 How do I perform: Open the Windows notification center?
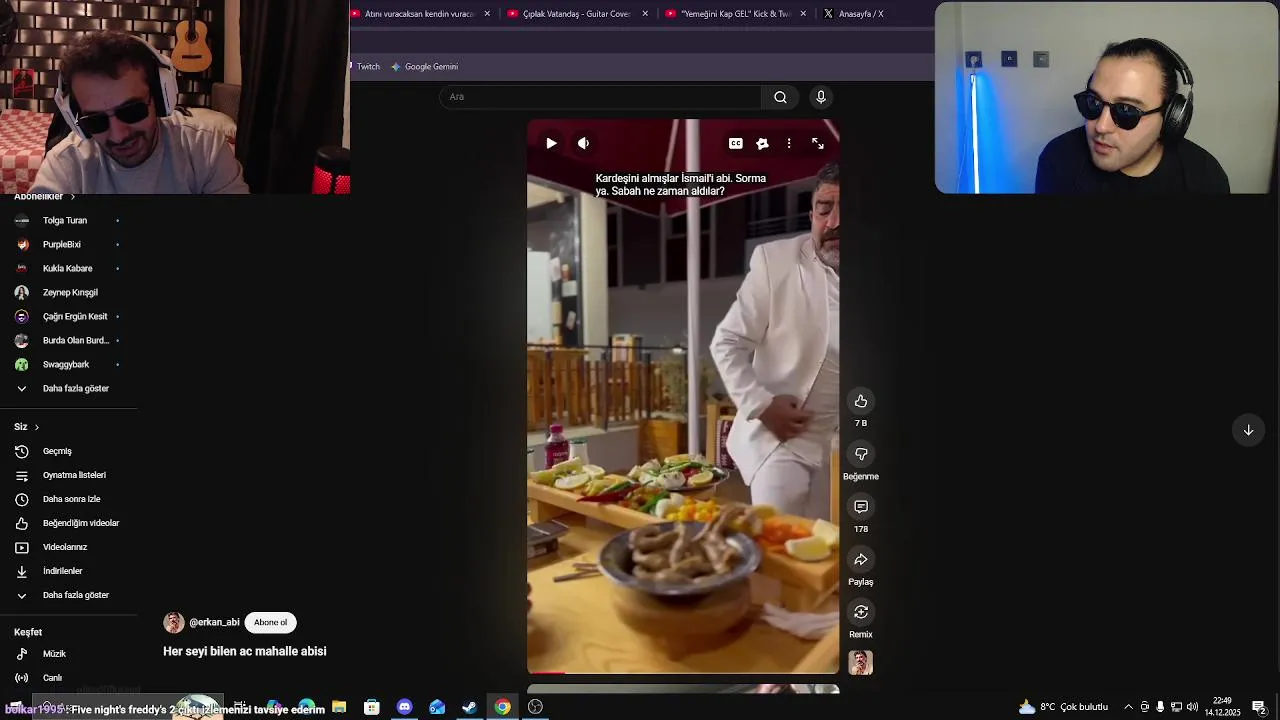1259,707
